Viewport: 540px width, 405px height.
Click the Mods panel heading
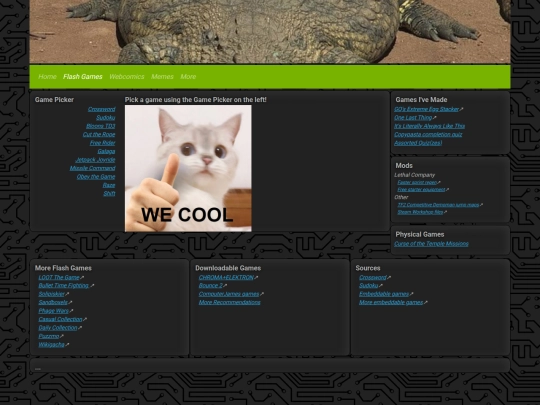404,166
